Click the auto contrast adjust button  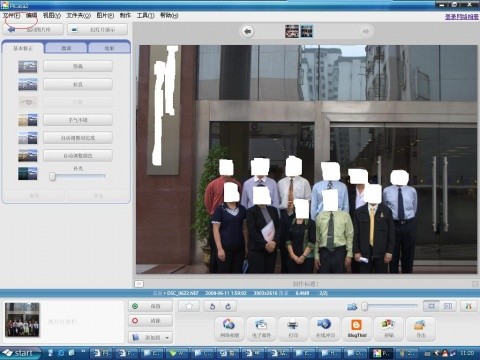tap(78, 138)
